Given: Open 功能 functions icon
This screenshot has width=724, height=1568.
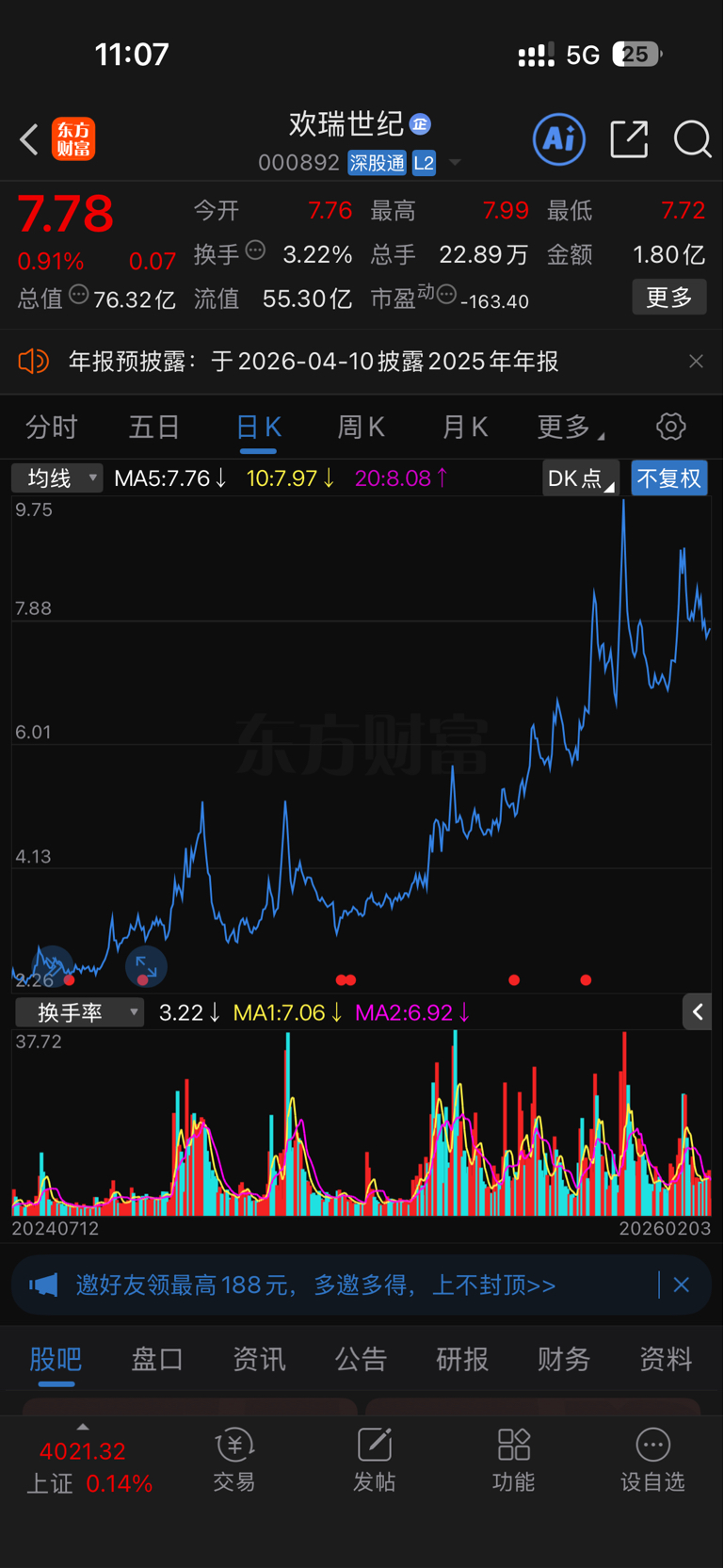Looking at the screenshot, I should click(513, 1461).
